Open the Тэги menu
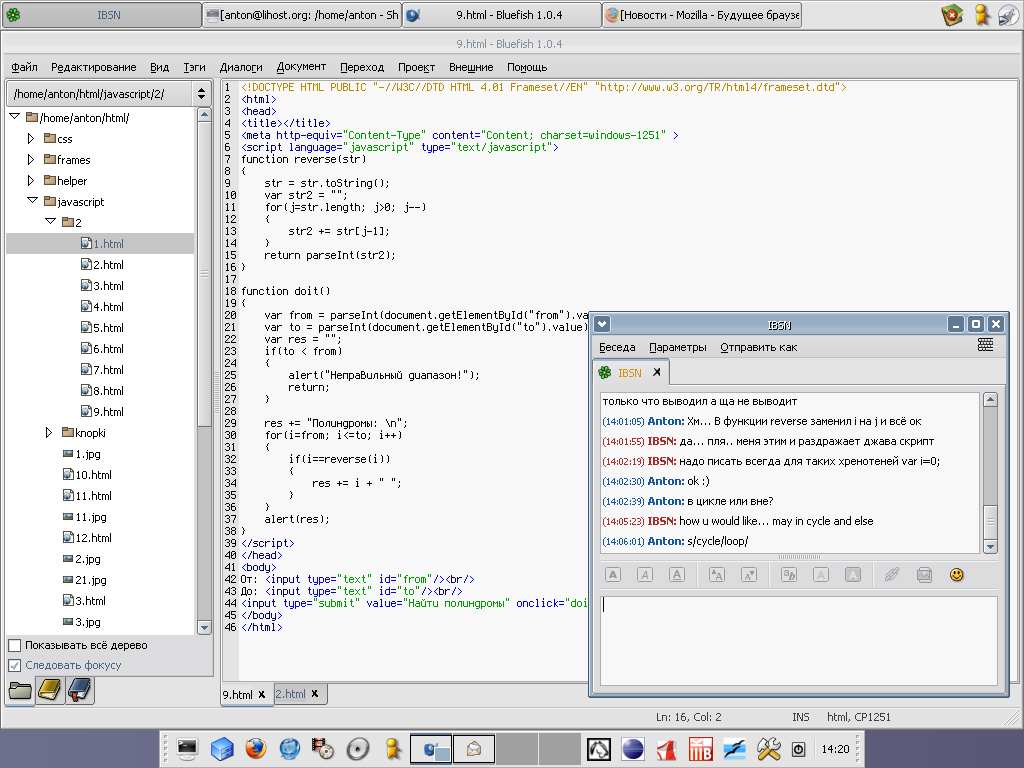 (x=194, y=67)
